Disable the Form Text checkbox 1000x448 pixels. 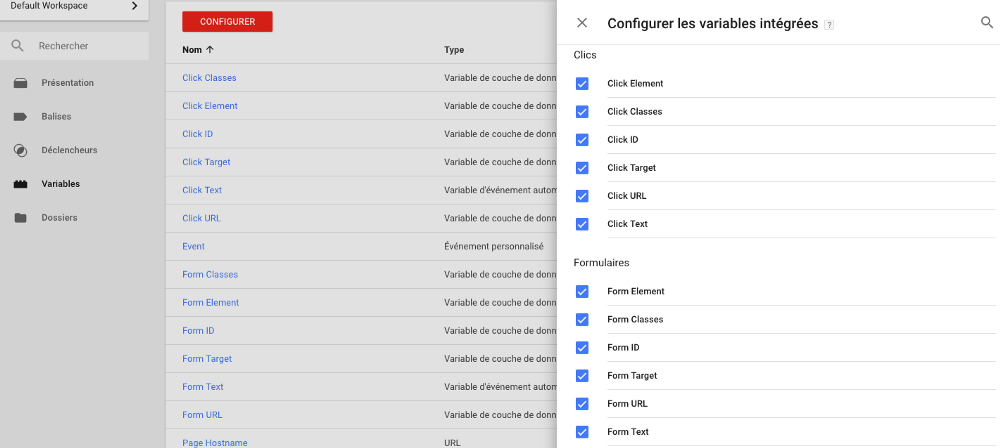pyautogui.click(x=582, y=432)
